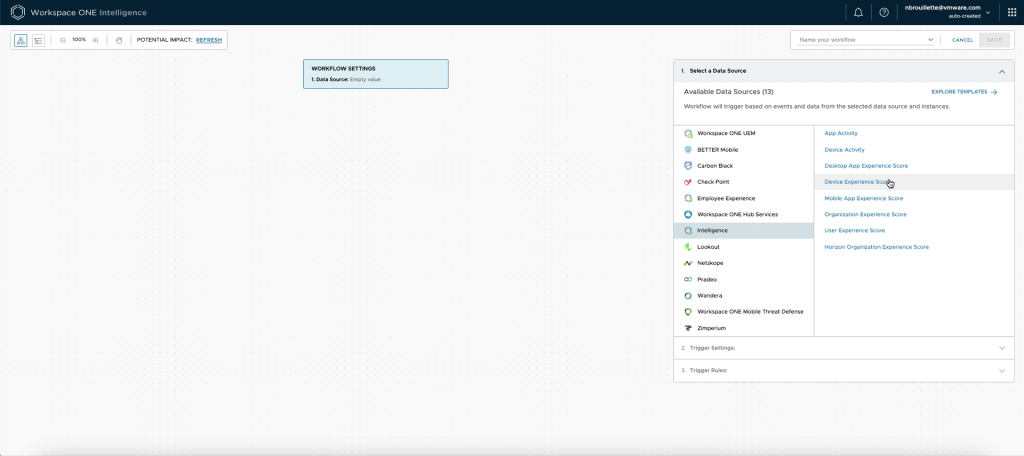This screenshot has width=1024, height=456.
Task: Open the help question mark menu
Action: [884, 12]
